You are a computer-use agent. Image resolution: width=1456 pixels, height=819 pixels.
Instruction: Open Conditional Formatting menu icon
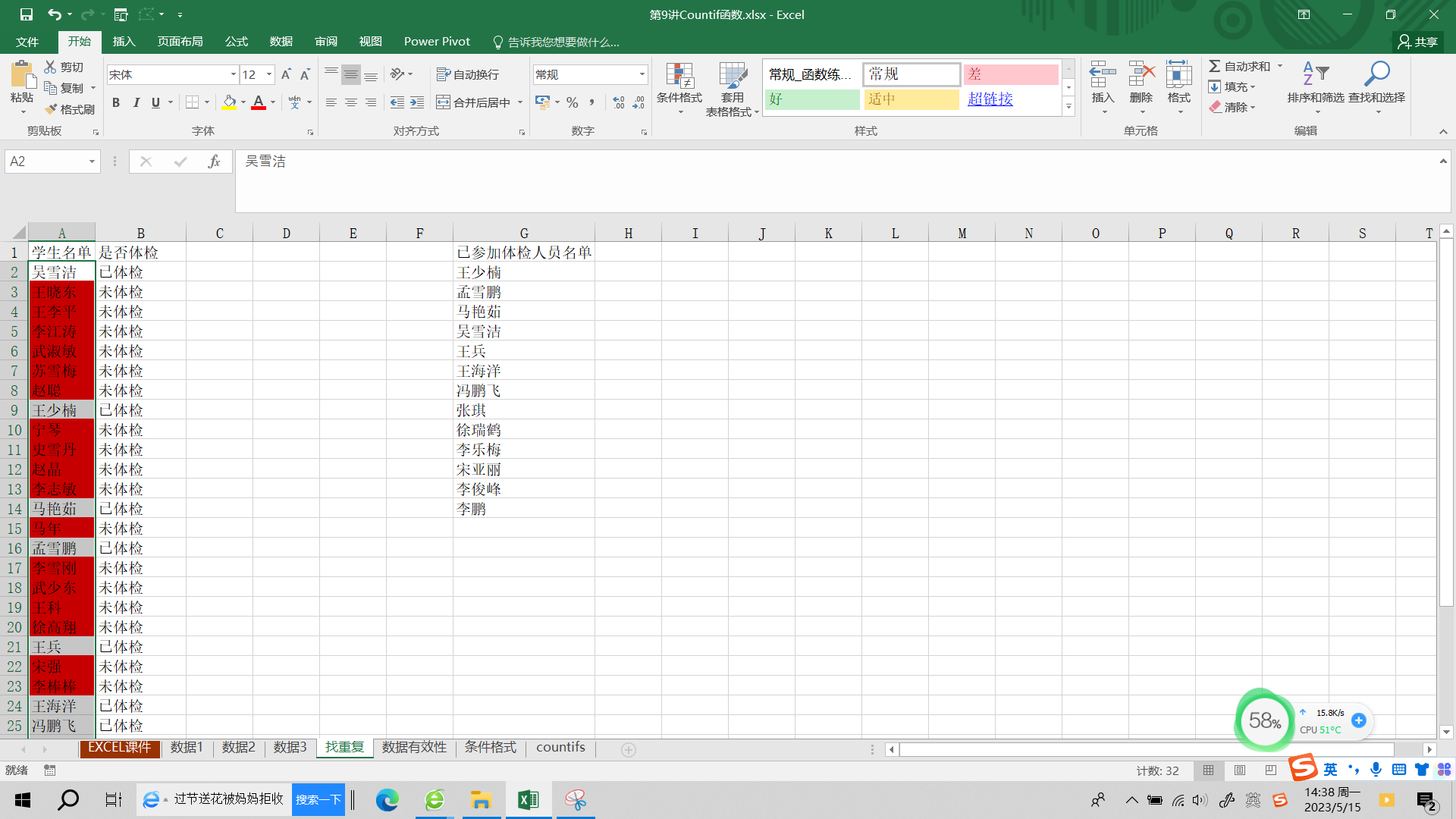[x=679, y=77]
